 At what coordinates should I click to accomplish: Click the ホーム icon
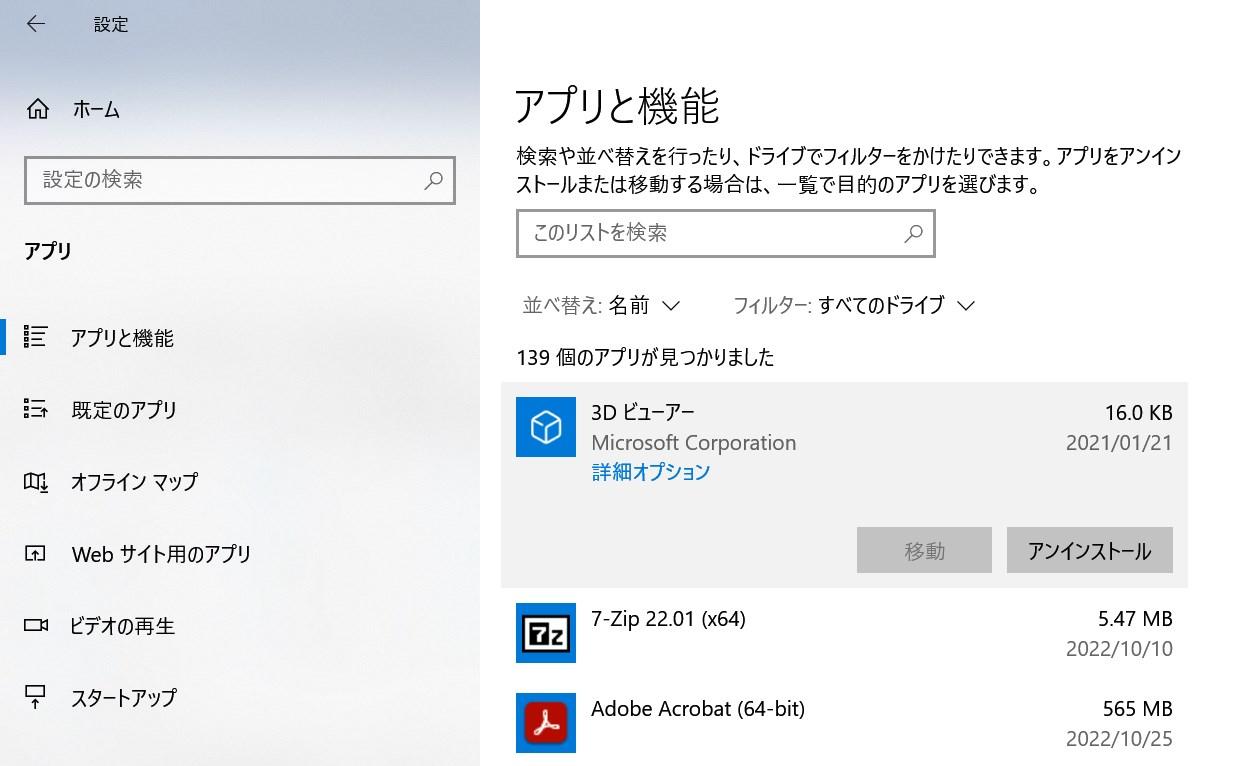click(x=35, y=110)
